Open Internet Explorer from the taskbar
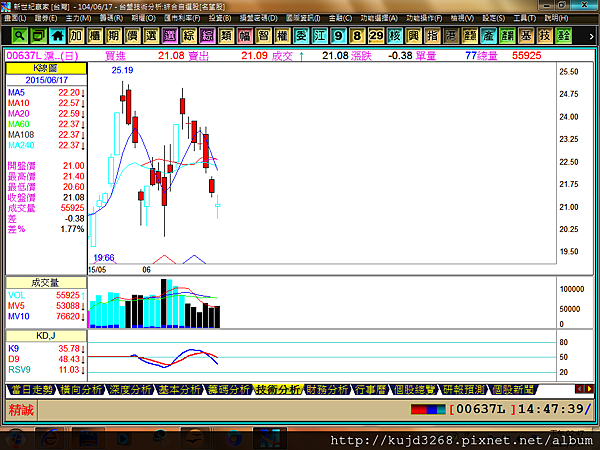 click(50, 439)
